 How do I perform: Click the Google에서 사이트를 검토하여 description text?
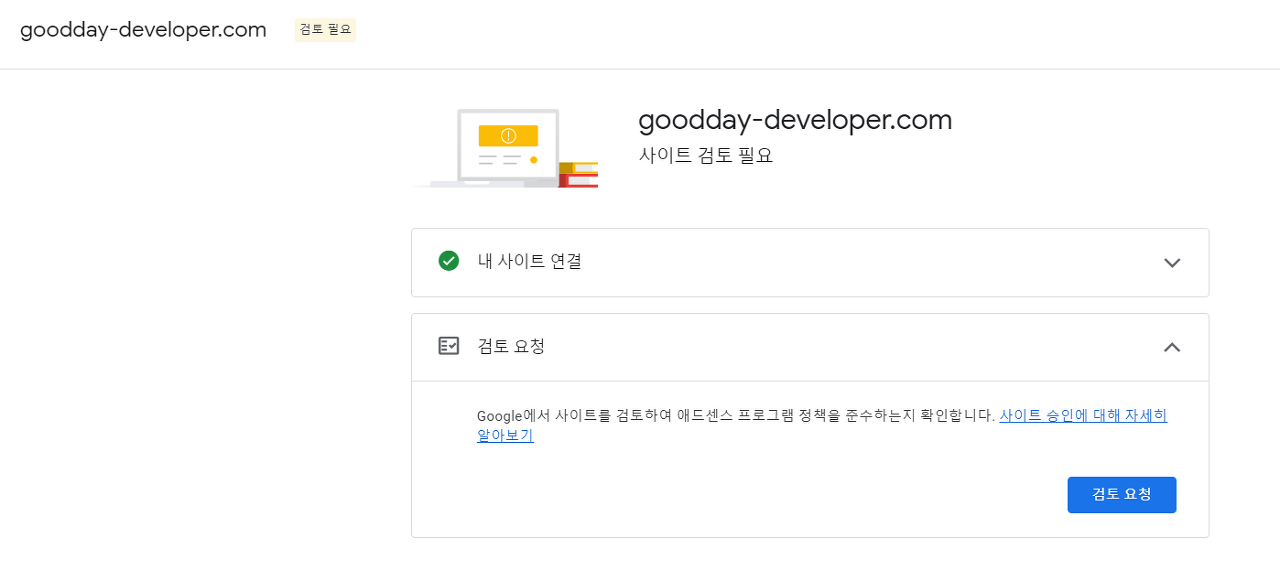click(x=736, y=416)
